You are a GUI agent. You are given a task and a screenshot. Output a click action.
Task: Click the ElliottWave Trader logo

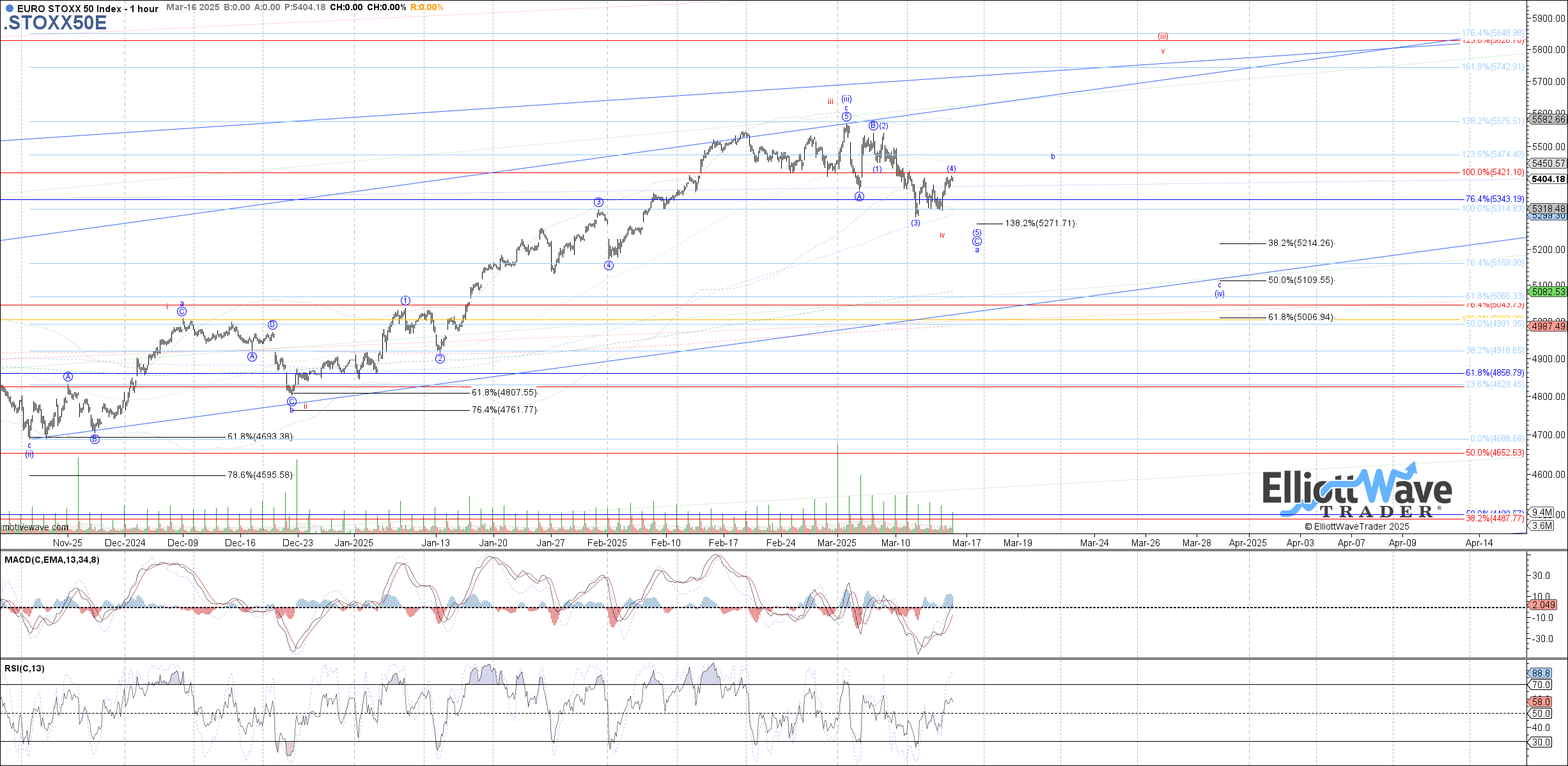[x=1358, y=493]
